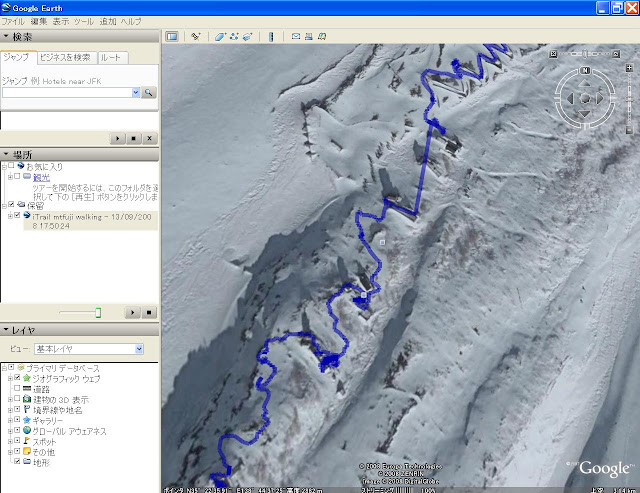Collapse the 場所 places panel header arrow

[6, 154]
